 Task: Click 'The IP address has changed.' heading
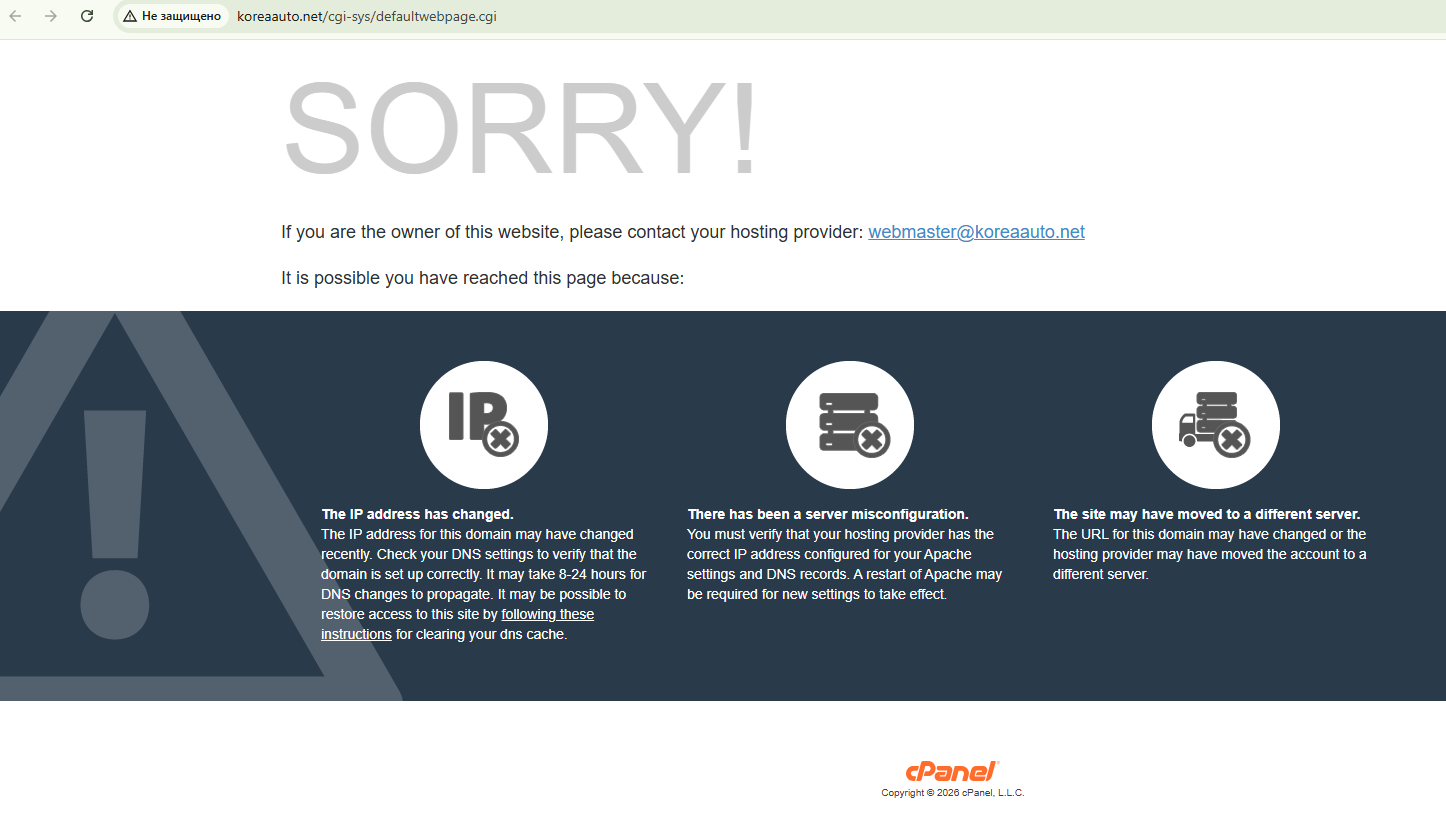tap(417, 514)
